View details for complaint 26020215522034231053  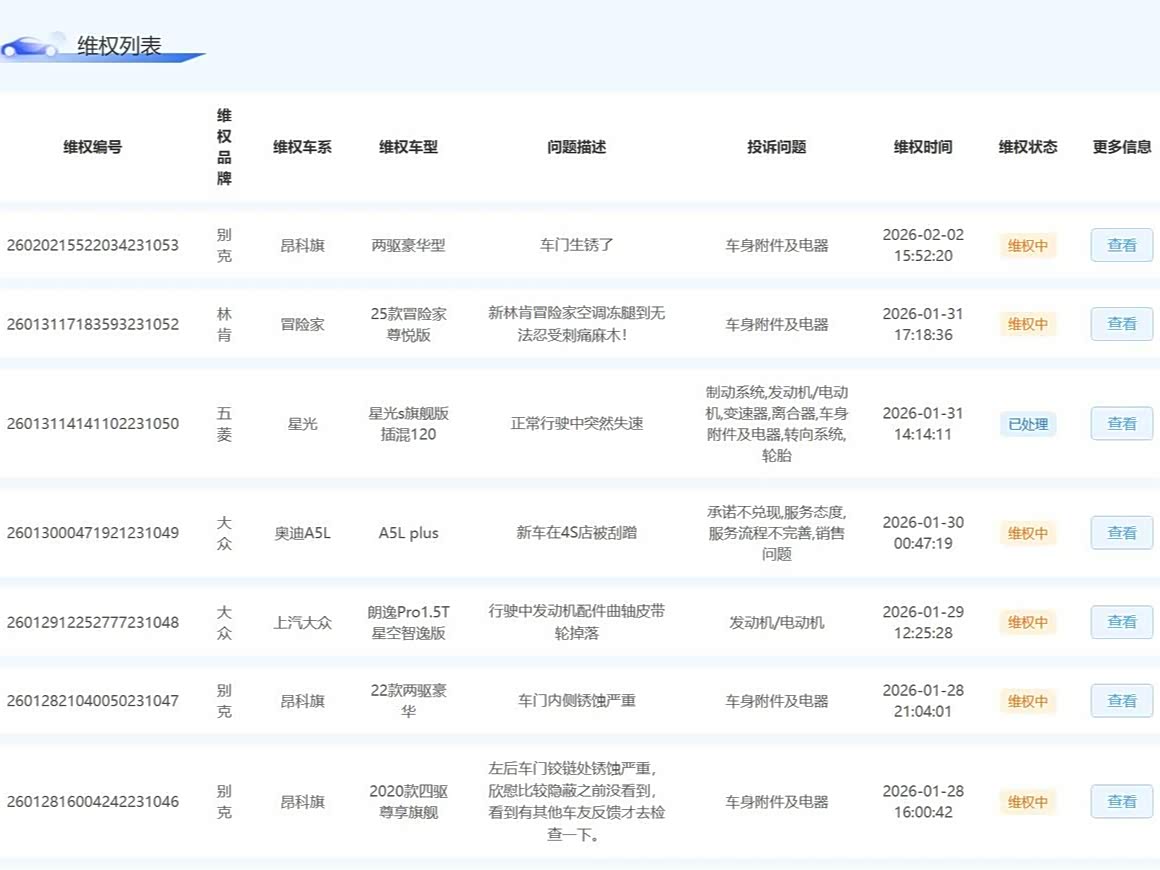pos(1121,245)
